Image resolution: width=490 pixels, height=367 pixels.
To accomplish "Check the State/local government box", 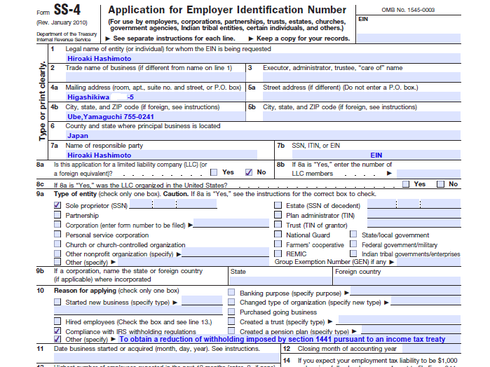I will coord(353,234).
